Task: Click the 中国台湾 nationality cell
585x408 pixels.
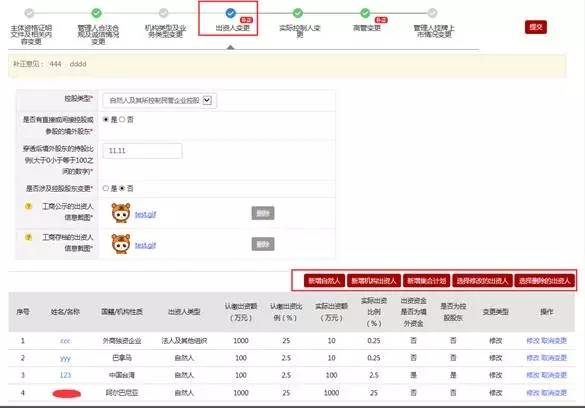Action: tap(122, 375)
